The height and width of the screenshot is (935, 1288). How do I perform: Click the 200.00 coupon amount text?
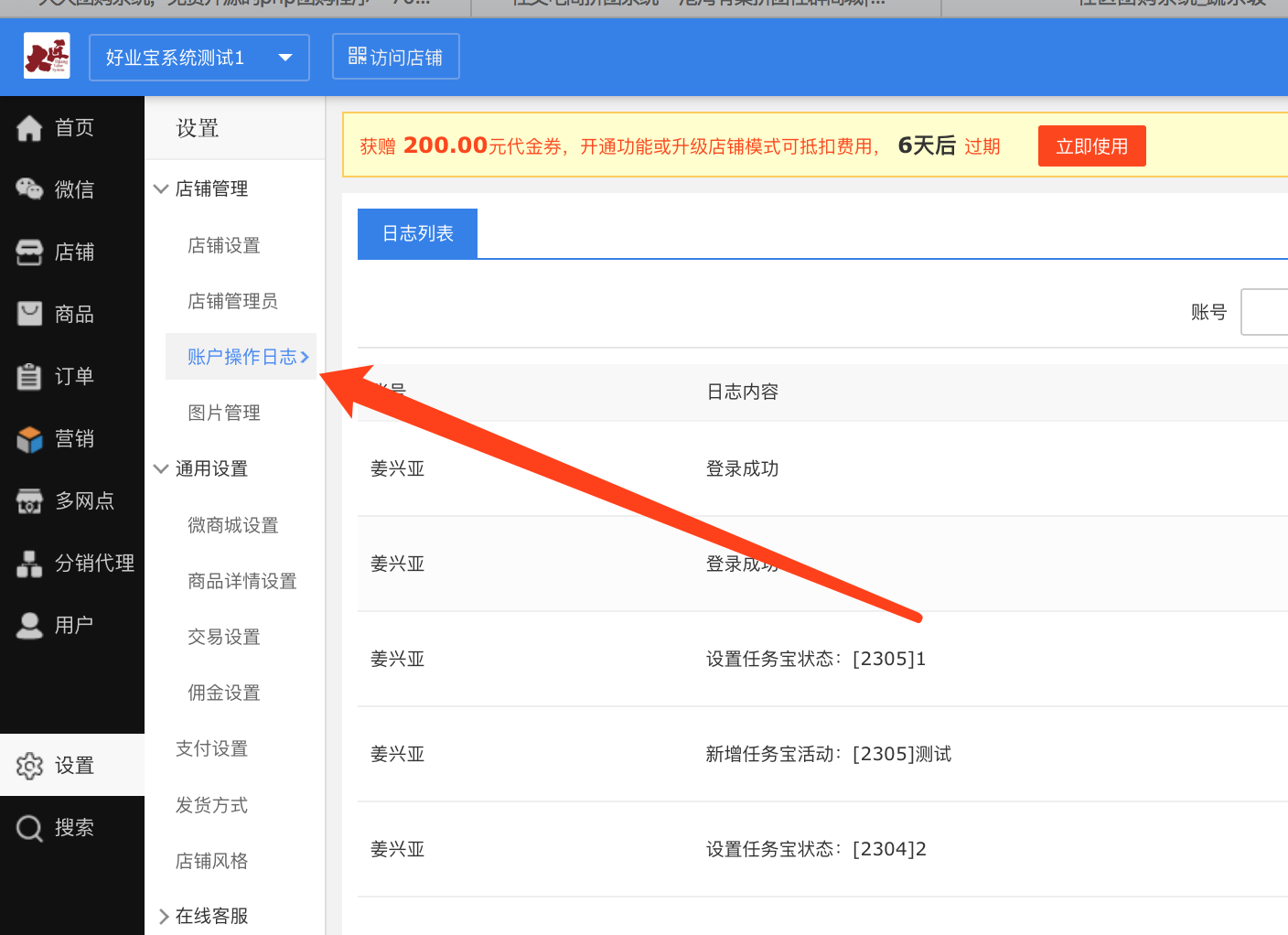pyautogui.click(x=445, y=145)
